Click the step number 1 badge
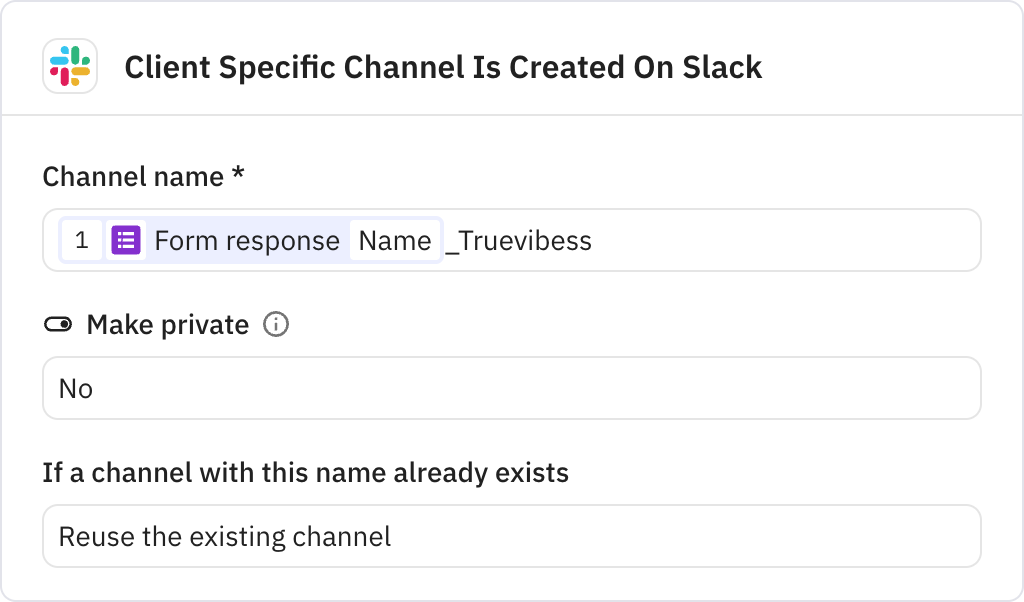 (x=83, y=240)
